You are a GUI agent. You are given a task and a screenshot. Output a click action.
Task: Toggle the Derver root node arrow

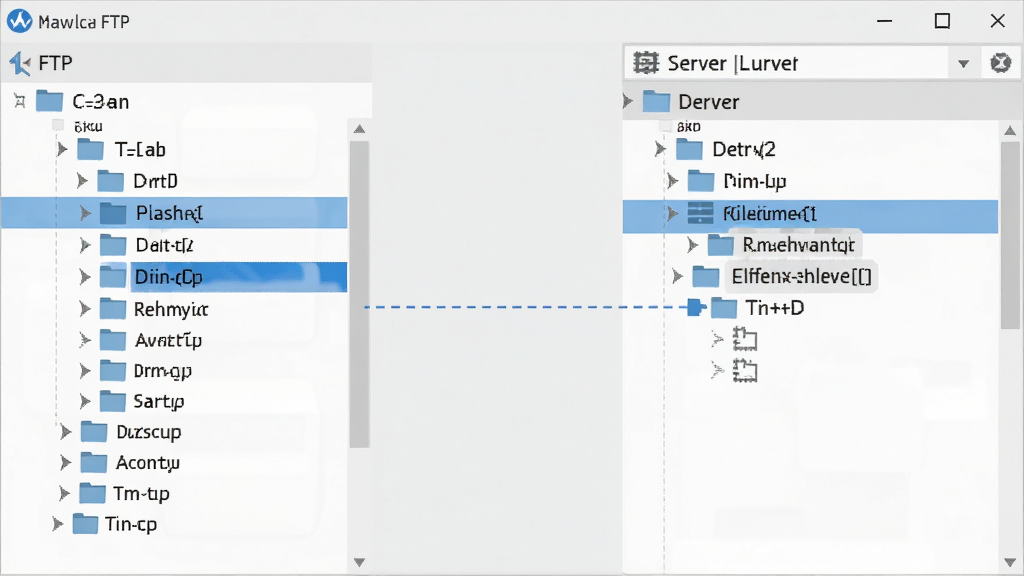click(x=628, y=101)
